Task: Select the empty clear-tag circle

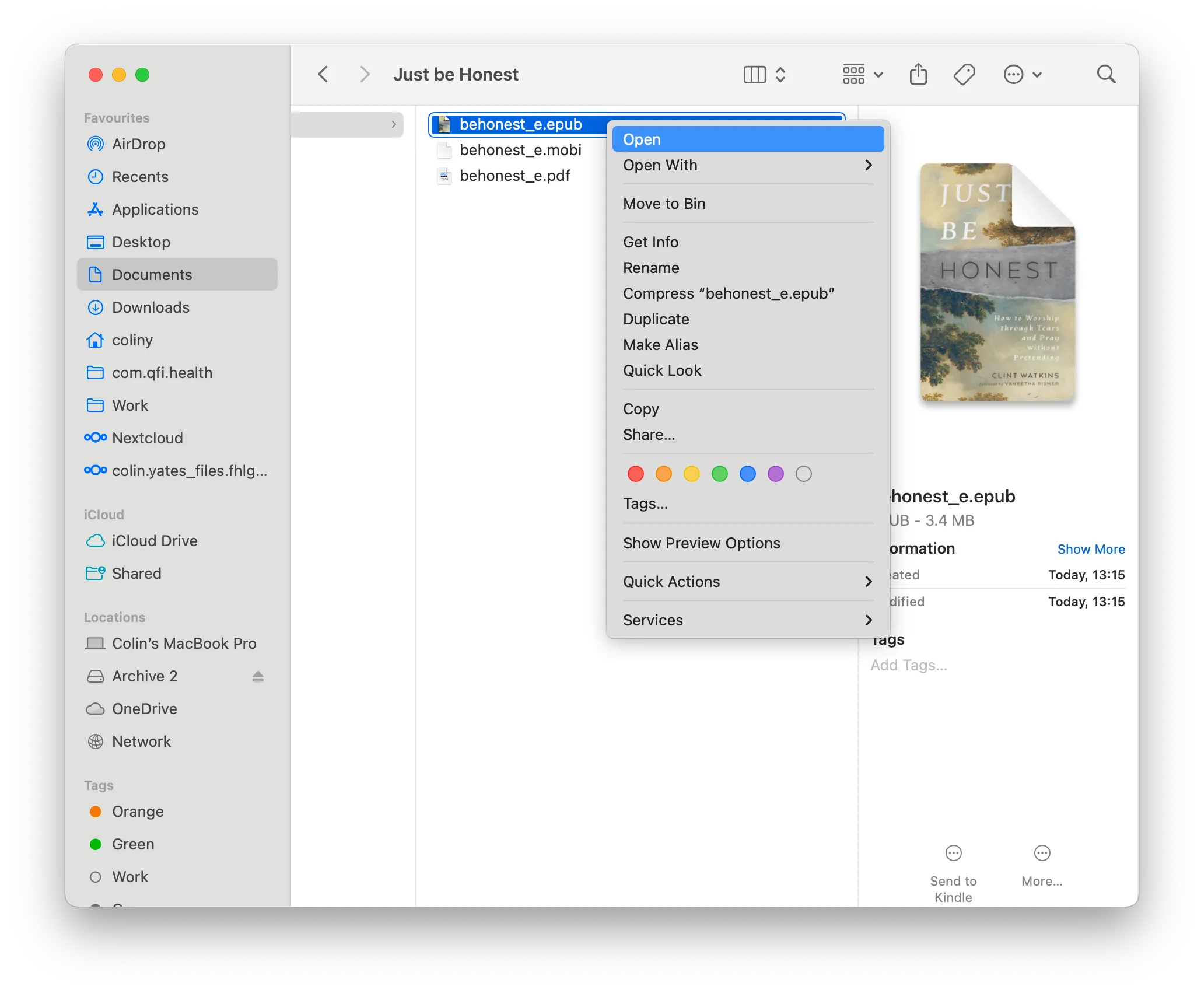Action: (803, 474)
